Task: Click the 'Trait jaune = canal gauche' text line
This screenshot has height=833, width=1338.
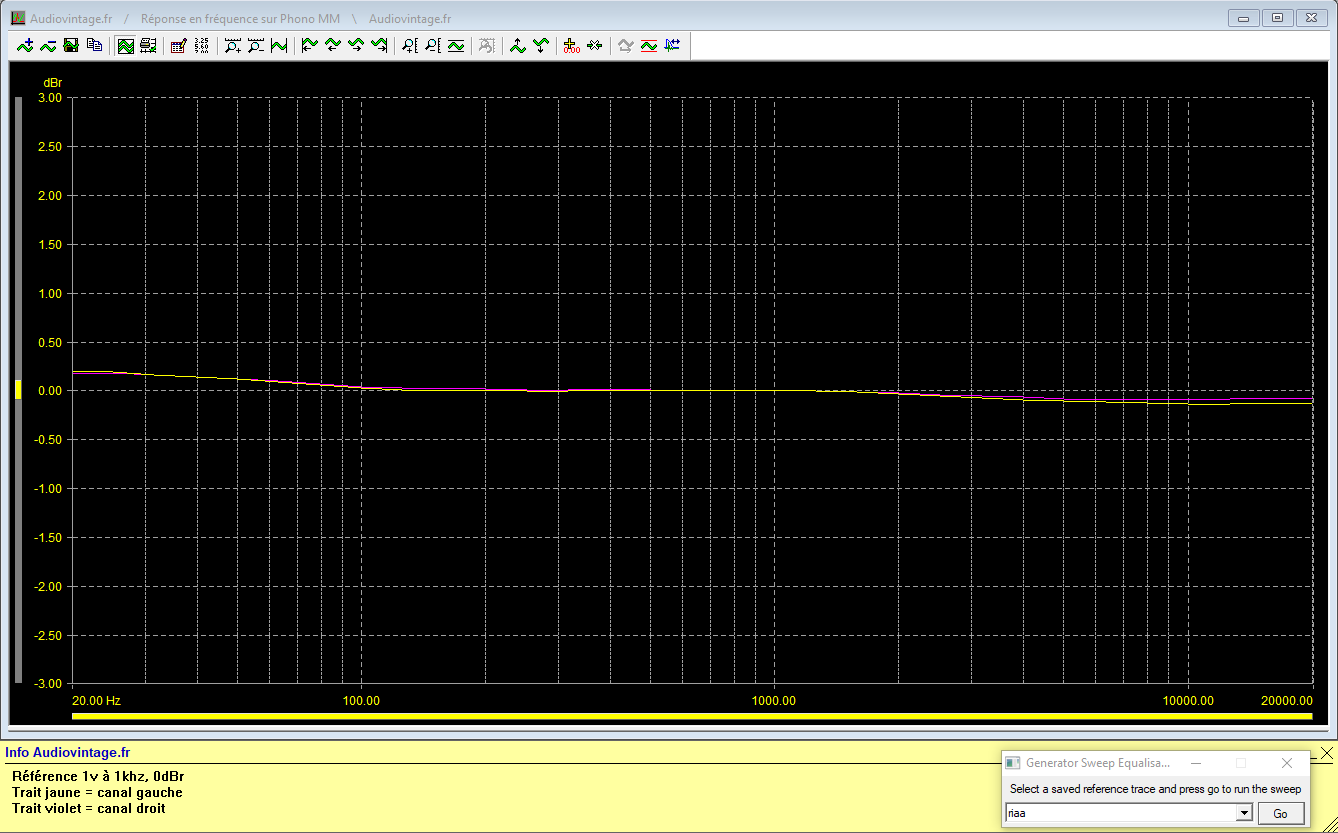Action: (x=97, y=792)
